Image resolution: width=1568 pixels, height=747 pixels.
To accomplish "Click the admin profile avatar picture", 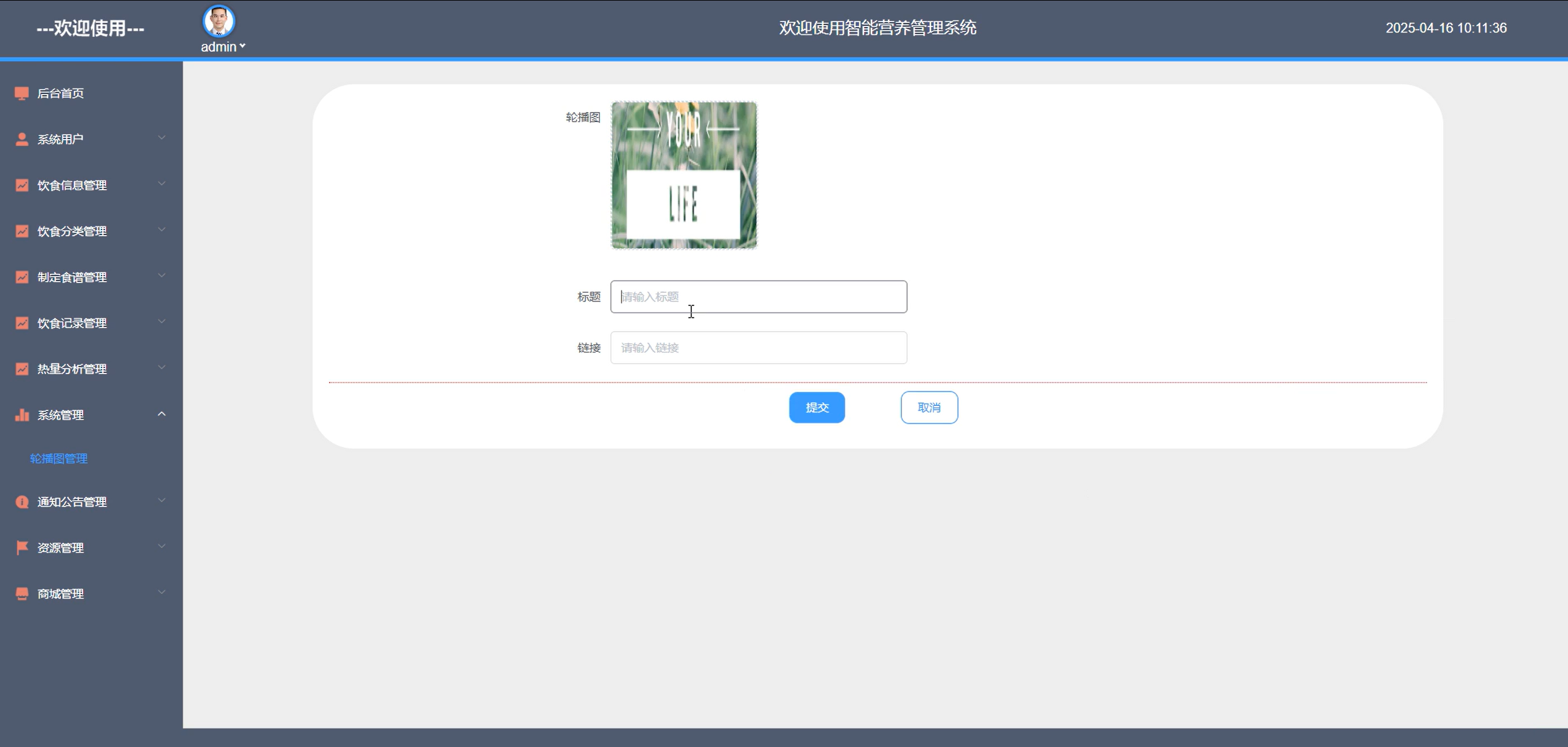I will (219, 22).
